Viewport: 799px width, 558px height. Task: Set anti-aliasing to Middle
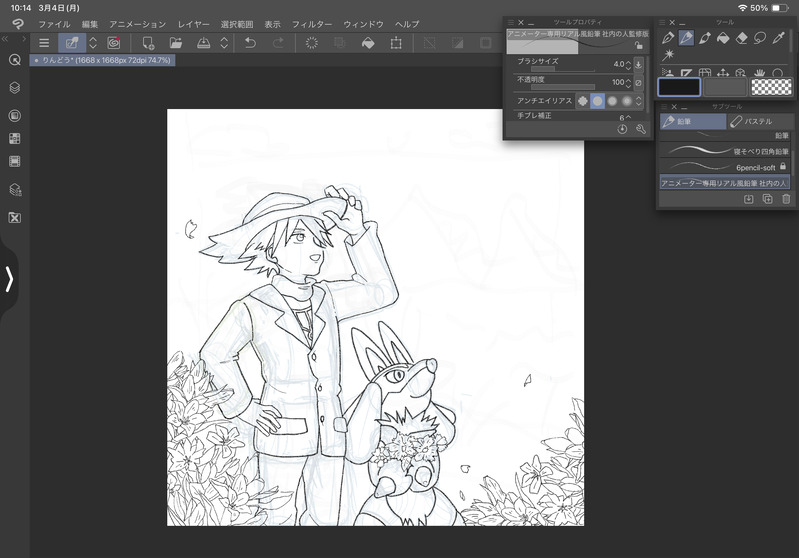(x=612, y=101)
